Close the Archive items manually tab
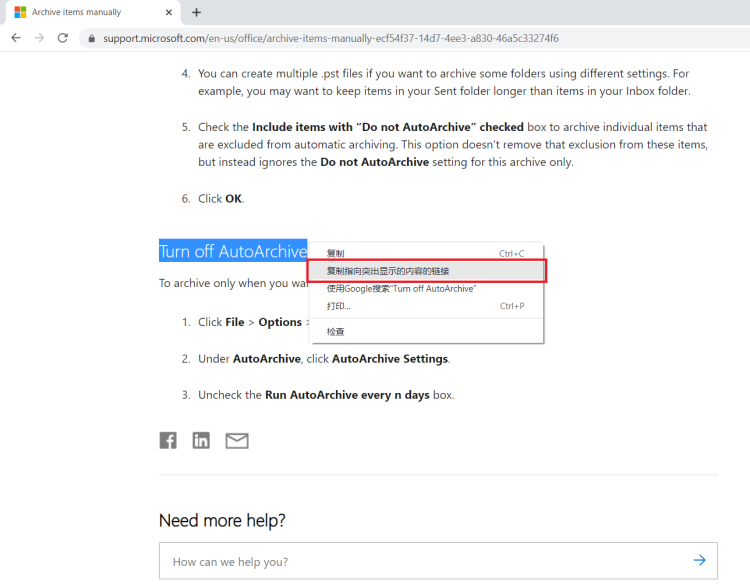Viewport: 750px width, 588px height. tap(168, 12)
